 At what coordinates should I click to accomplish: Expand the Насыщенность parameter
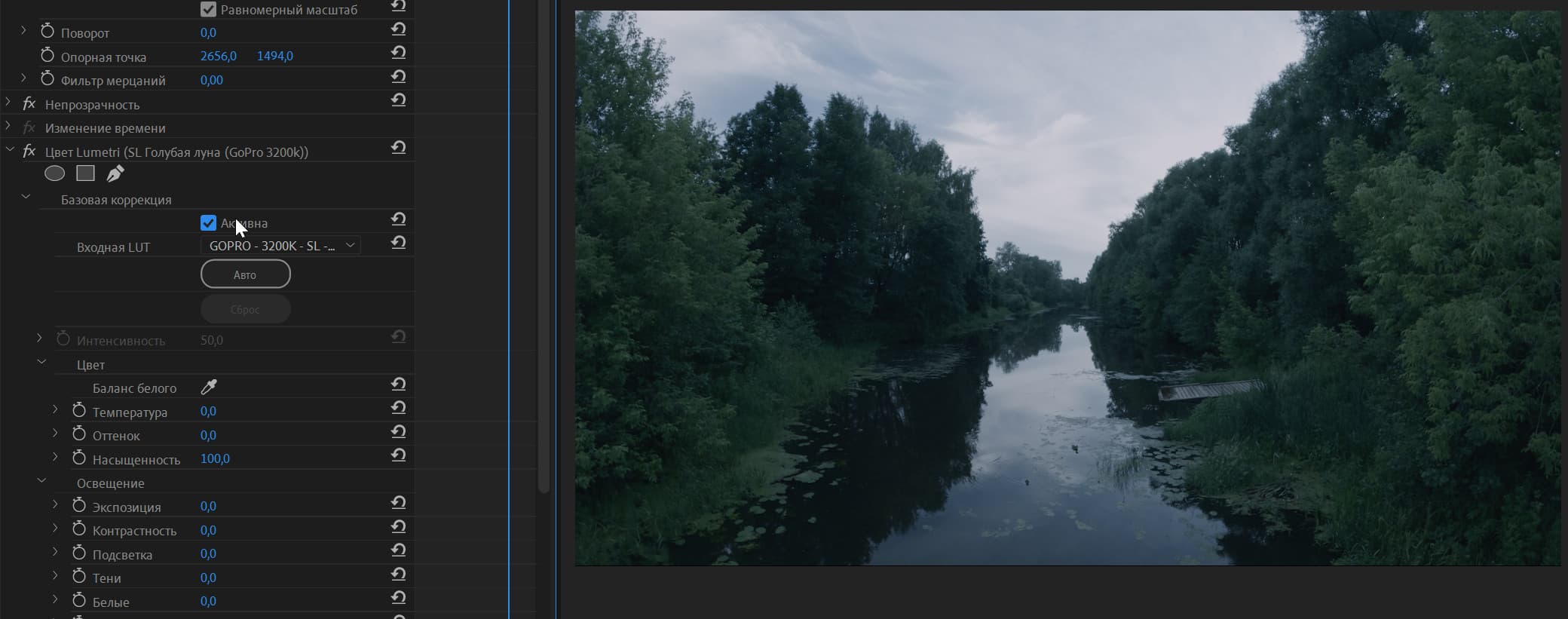pos(55,456)
